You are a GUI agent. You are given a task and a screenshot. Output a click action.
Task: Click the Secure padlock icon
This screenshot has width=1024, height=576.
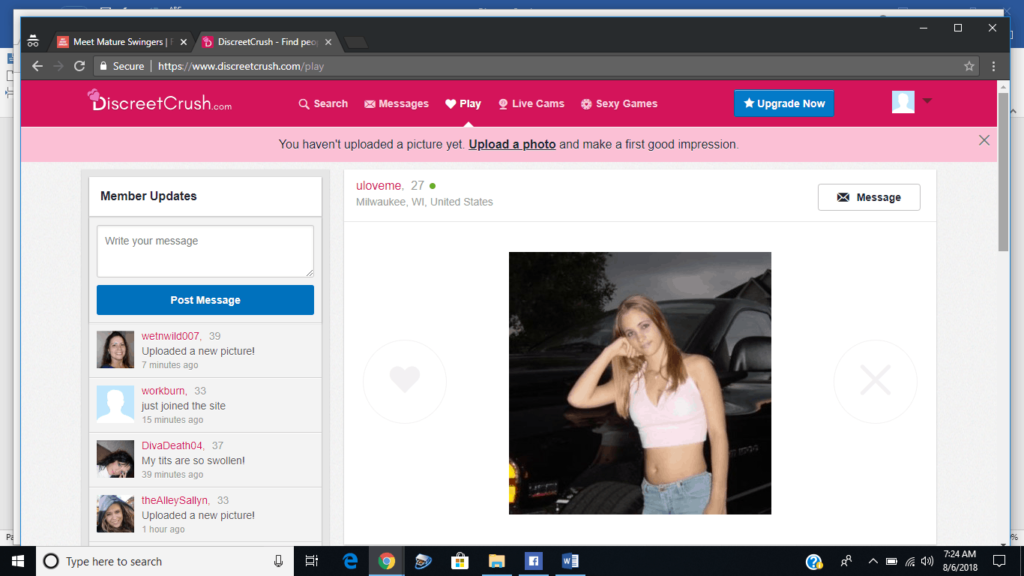coord(103,66)
